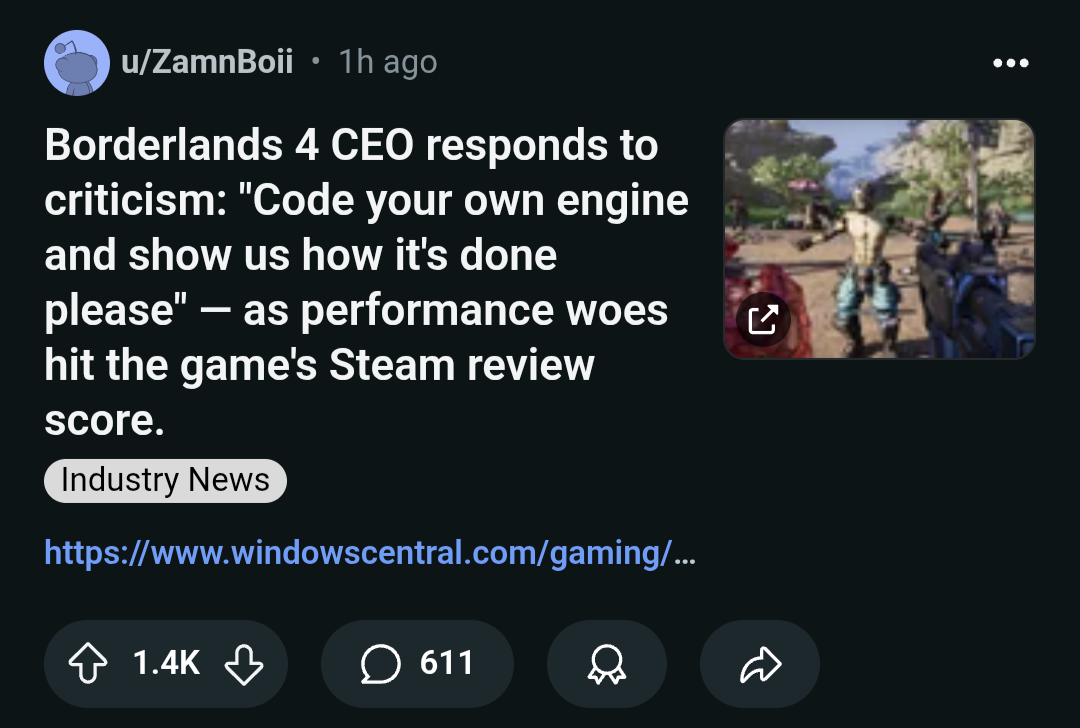1080x728 pixels.
Task: Open the post's Borderlands 4 CEO headline
Action: point(366,282)
